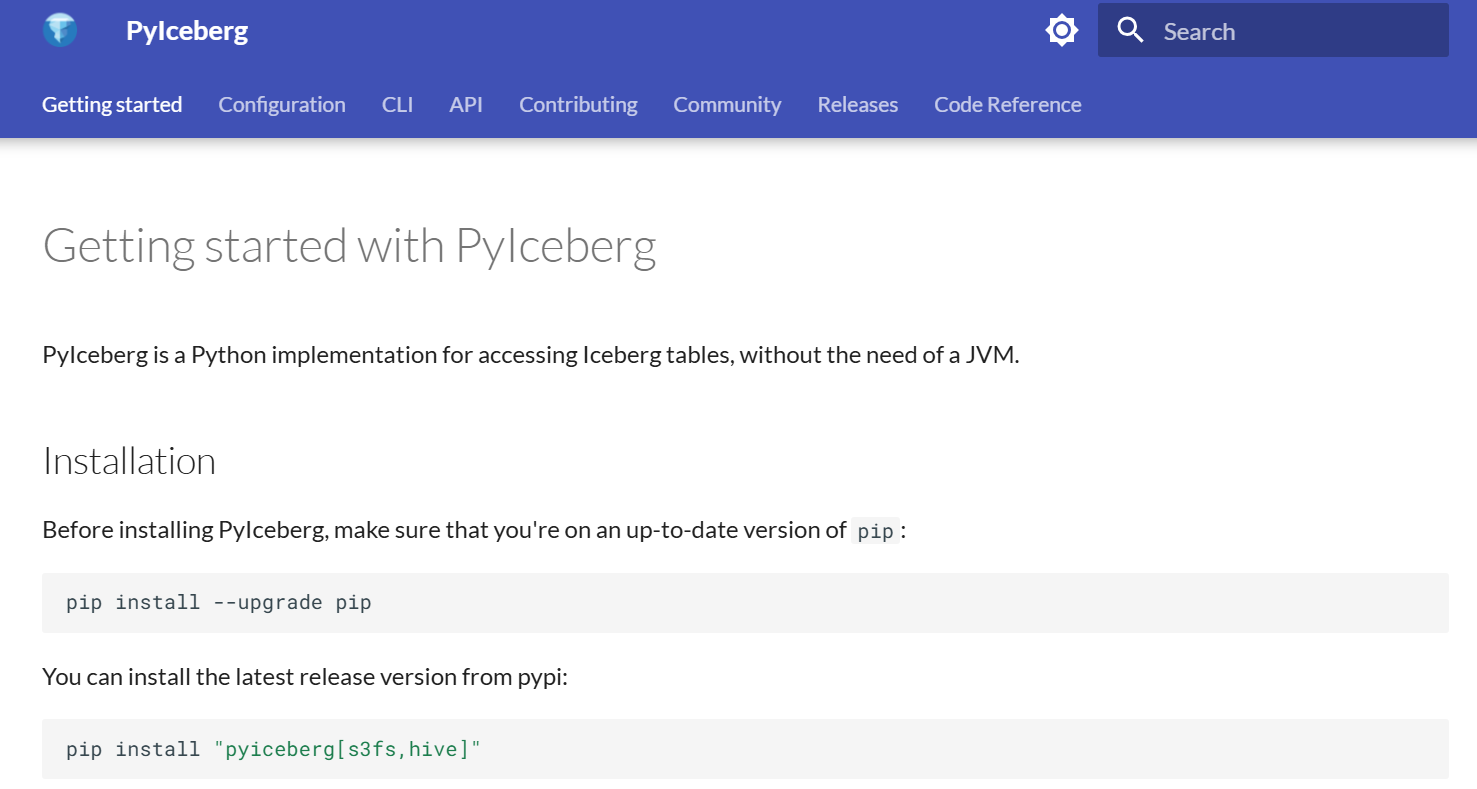Click the Installation section heading

coord(129,461)
